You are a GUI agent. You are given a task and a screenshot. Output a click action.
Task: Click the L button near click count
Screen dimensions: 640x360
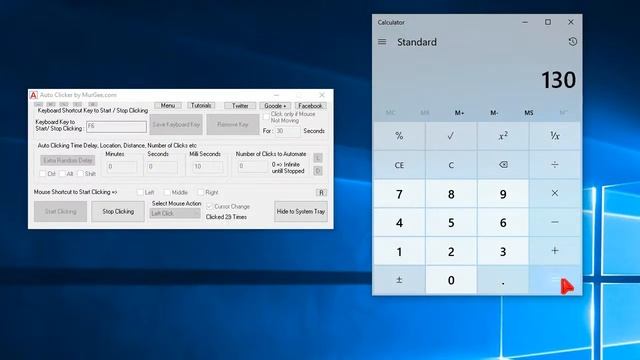[318, 158]
